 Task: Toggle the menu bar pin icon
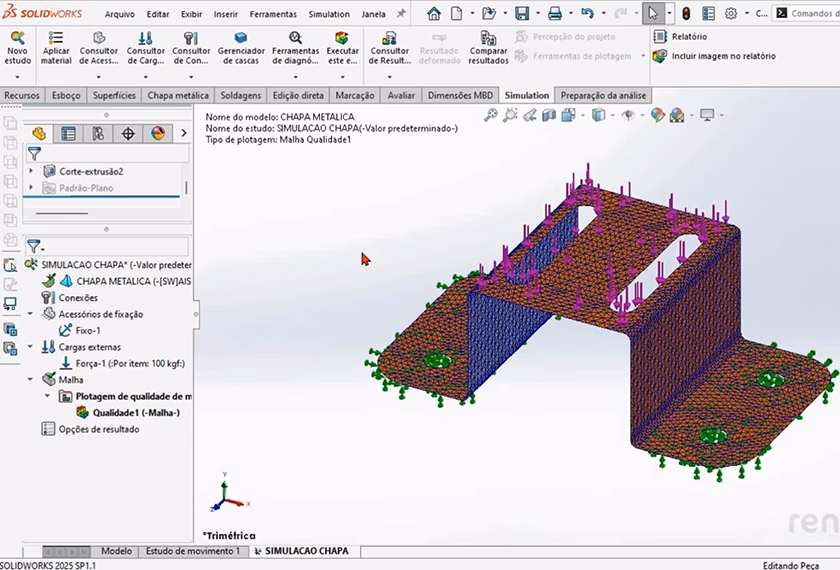point(401,14)
